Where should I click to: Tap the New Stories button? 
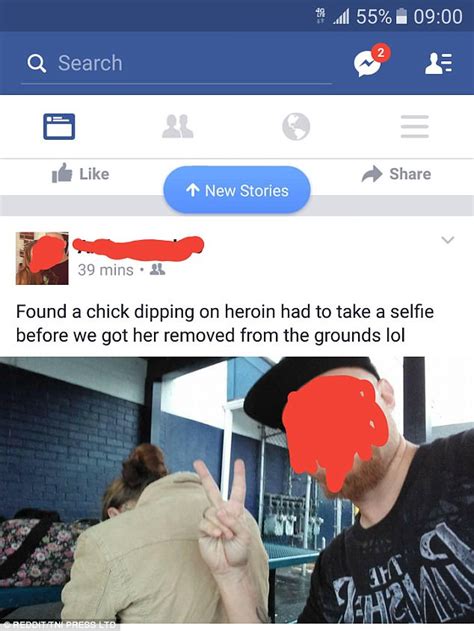click(237, 190)
